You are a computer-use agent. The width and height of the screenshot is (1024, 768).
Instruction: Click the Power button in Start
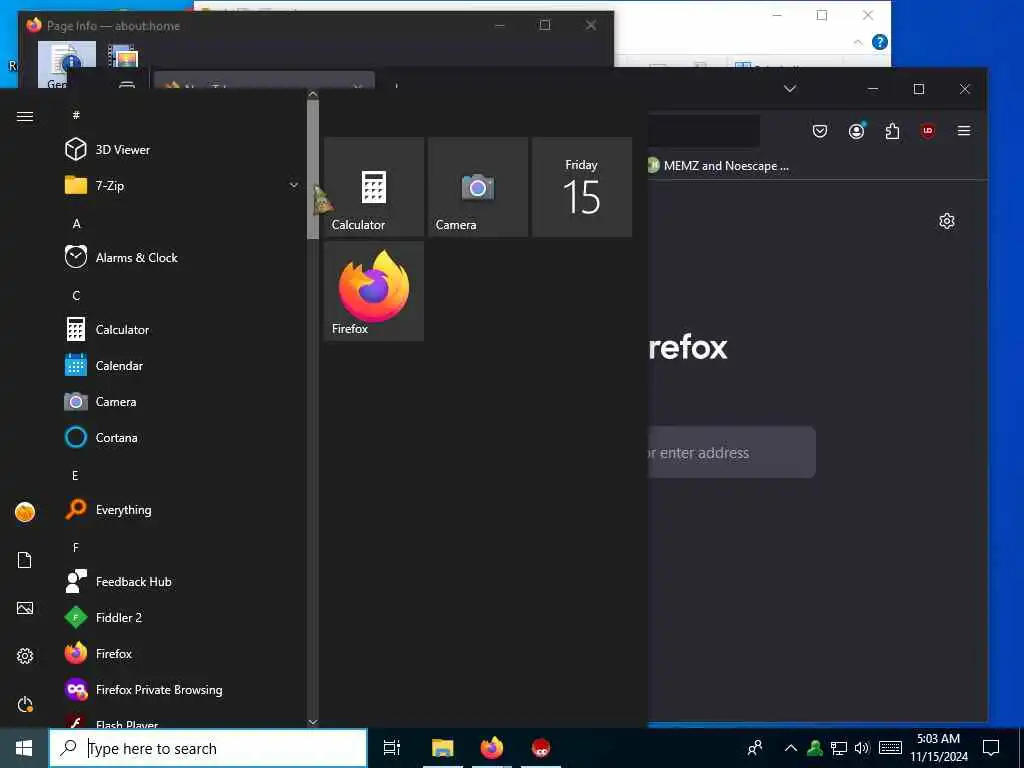25,704
